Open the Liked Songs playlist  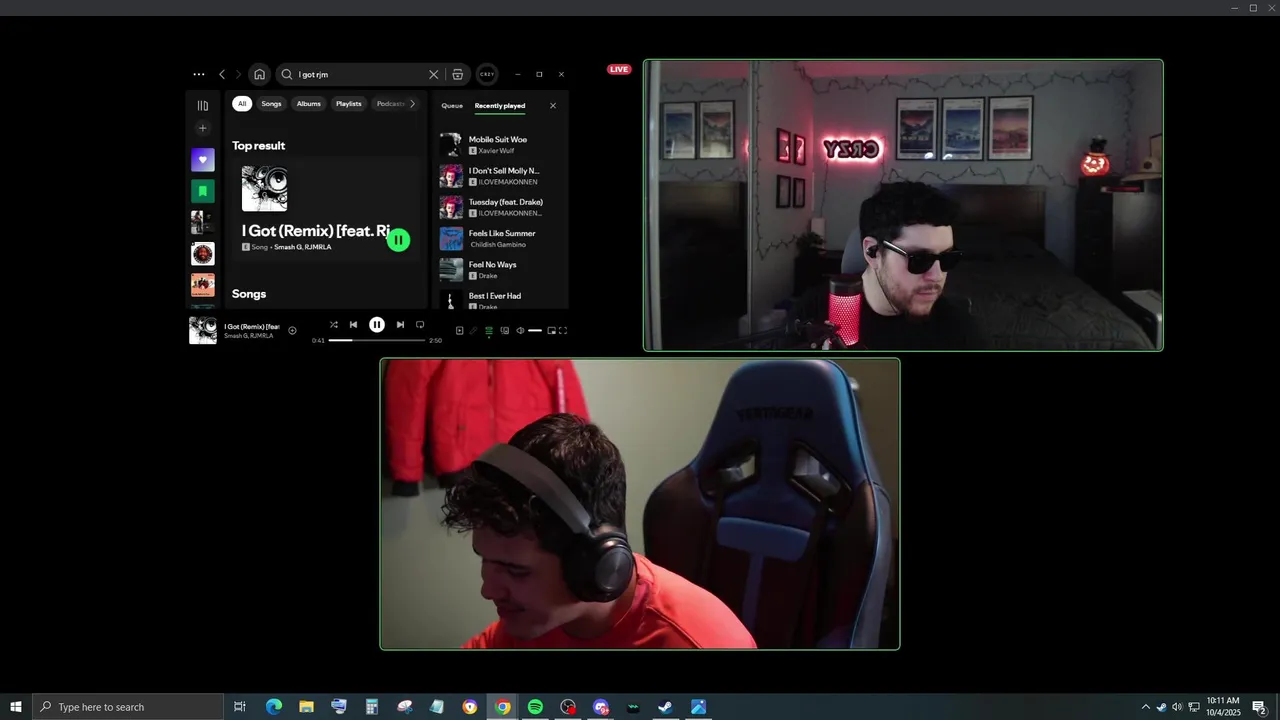[203, 160]
